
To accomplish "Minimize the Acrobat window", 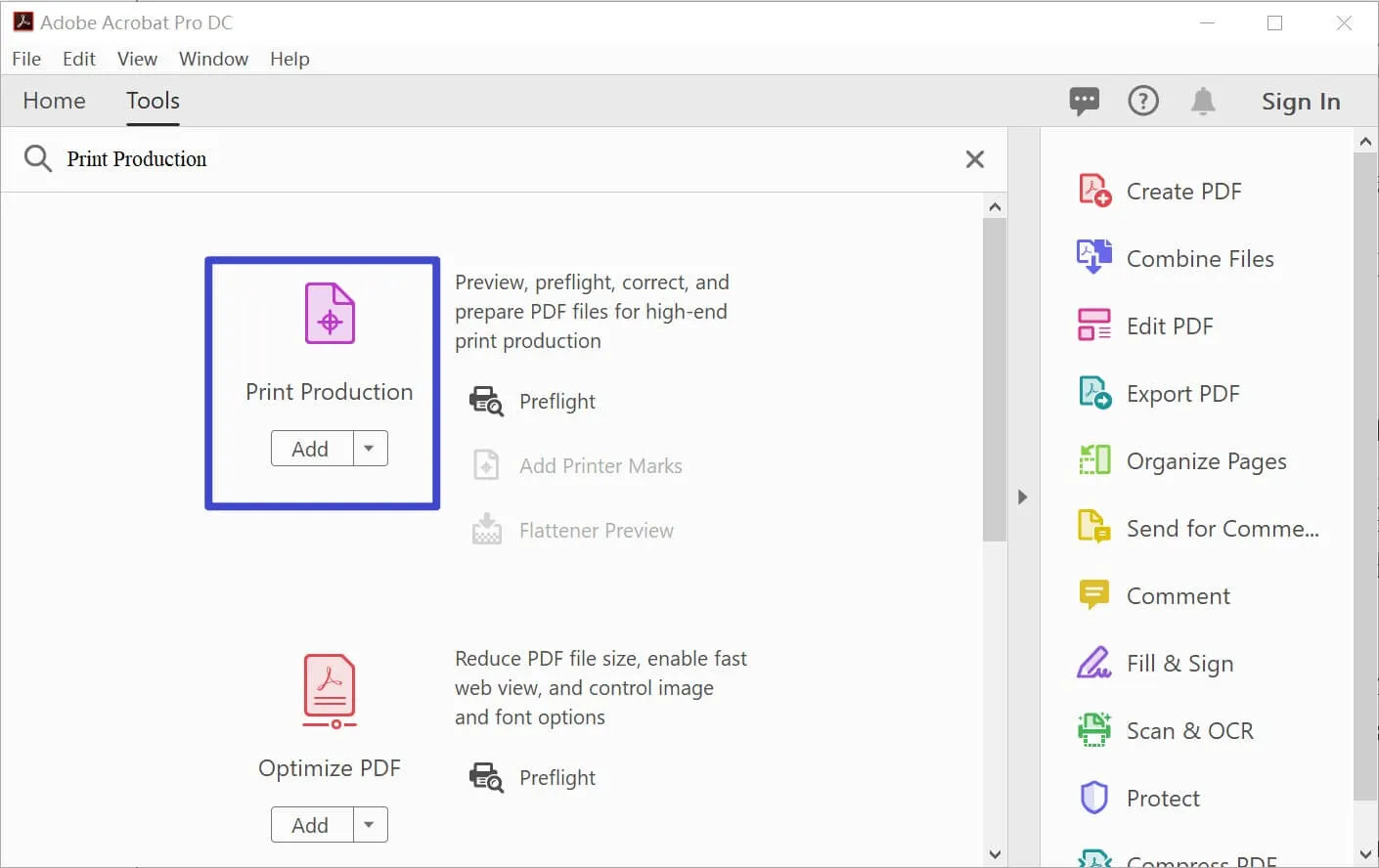I will [1207, 22].
